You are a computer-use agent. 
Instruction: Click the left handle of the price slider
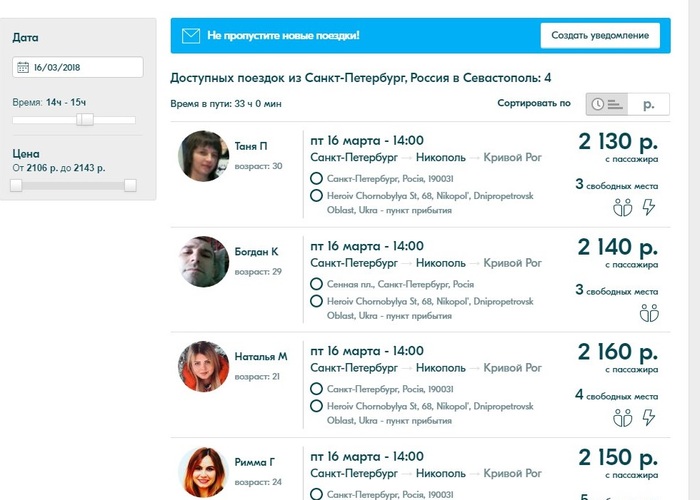click(17, 185)
